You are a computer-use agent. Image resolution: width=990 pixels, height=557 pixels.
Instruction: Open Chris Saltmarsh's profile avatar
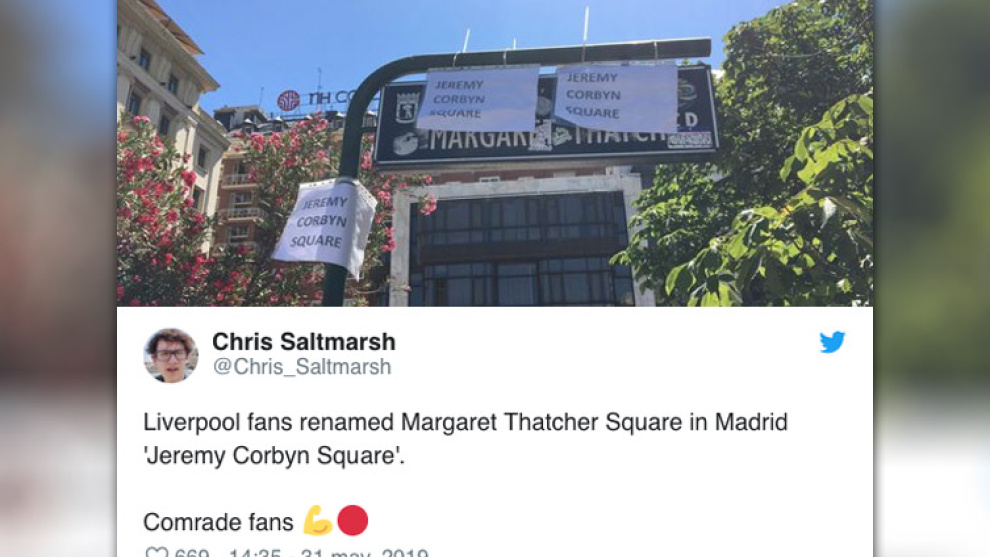[170, 356]
